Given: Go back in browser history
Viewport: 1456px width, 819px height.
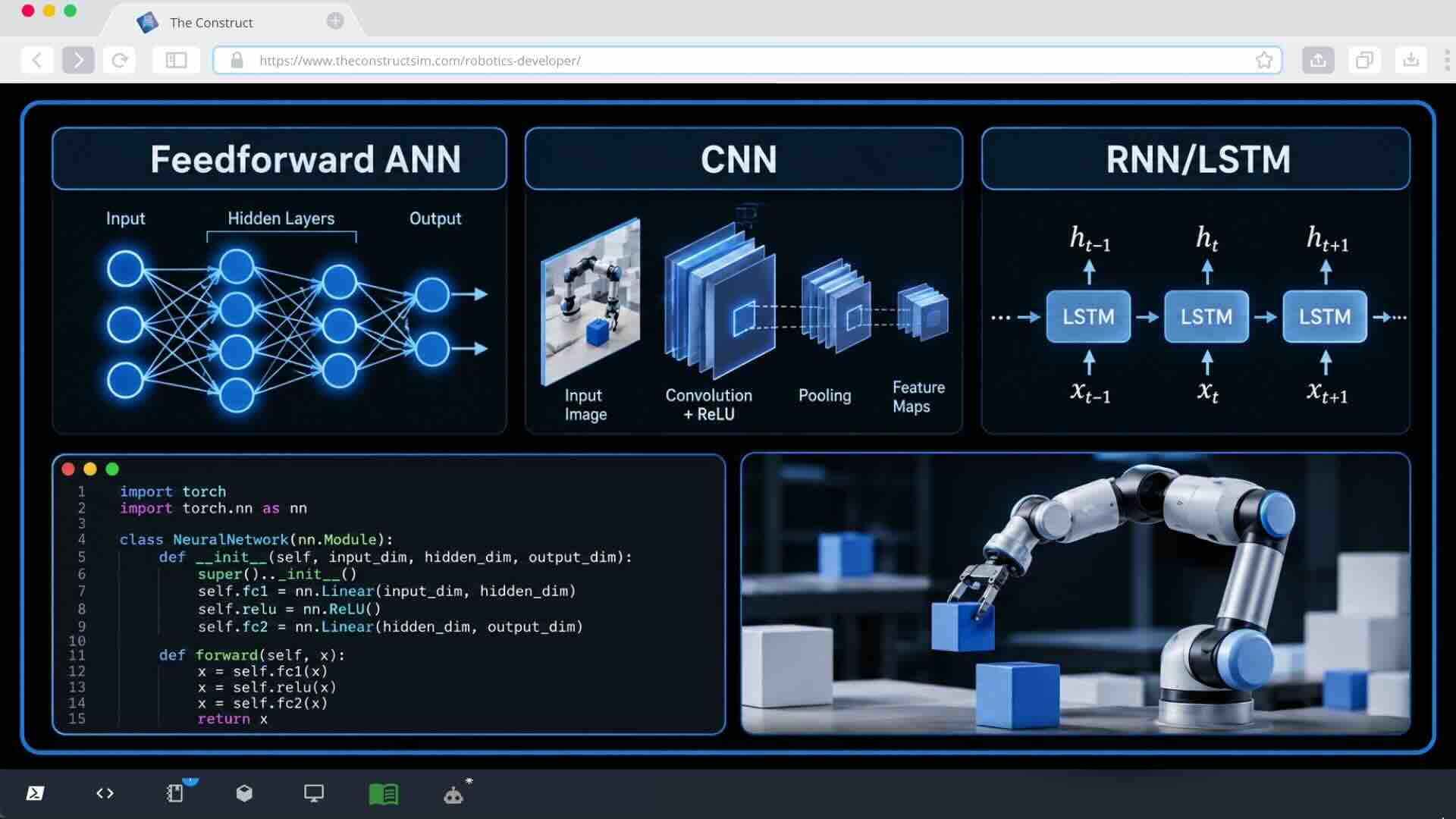Looking at the screenshot, I should [36, 60].
